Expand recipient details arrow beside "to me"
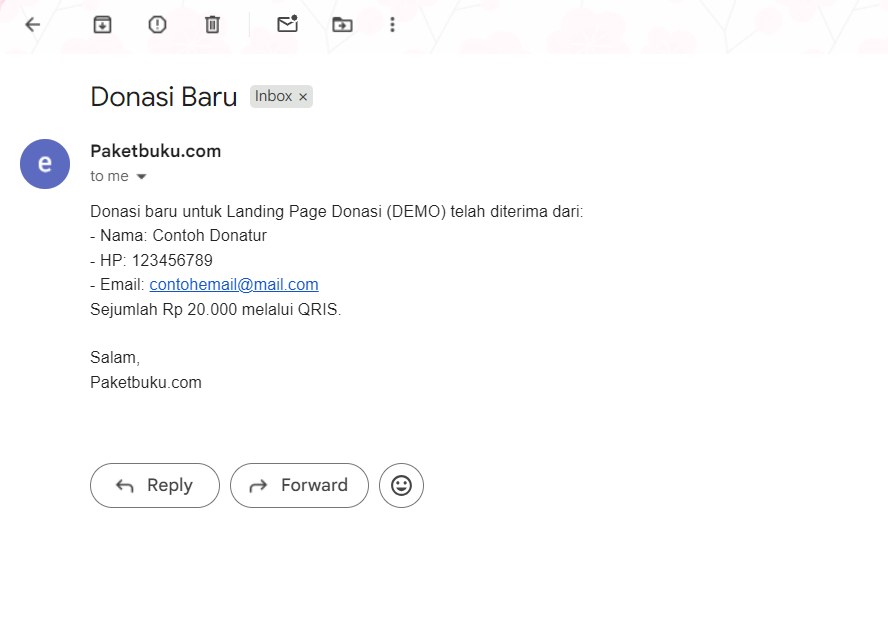 141,177
